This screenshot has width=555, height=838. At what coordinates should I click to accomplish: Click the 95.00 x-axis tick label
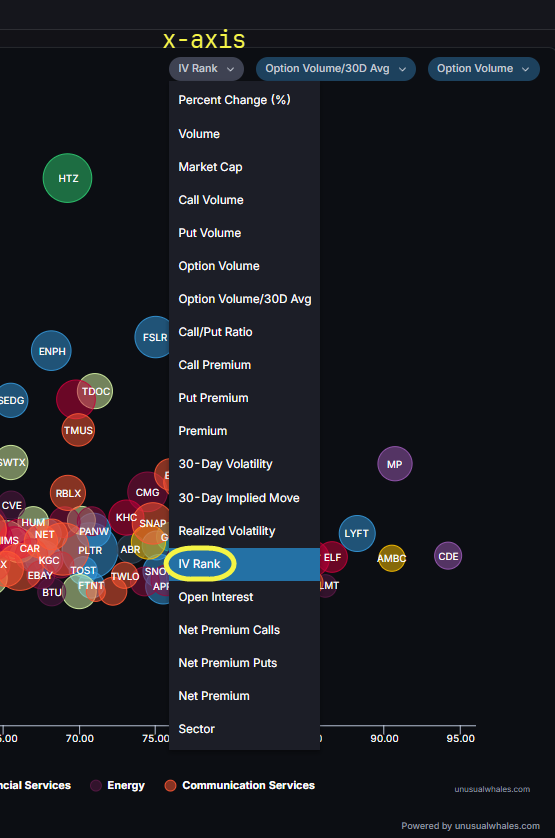pos(460,739)
